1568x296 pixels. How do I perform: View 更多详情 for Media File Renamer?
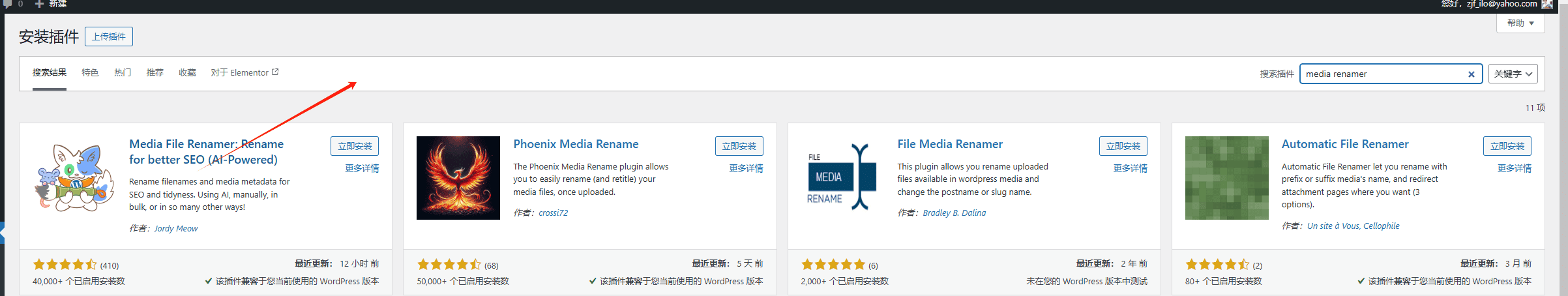click(x=362, y=168)
